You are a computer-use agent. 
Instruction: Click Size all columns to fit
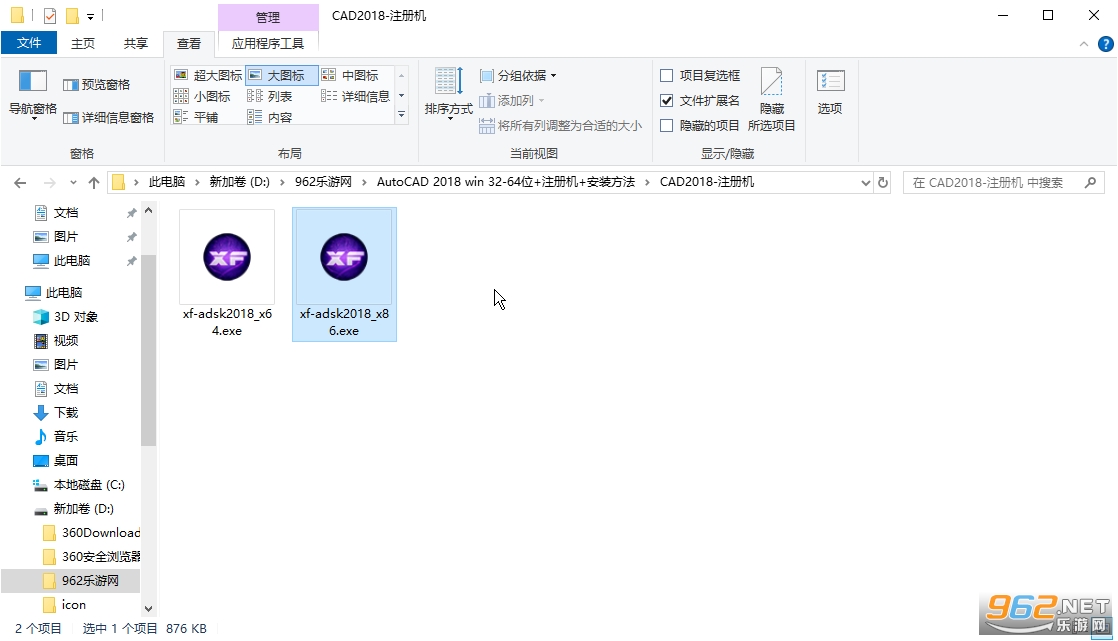[560, 125]
